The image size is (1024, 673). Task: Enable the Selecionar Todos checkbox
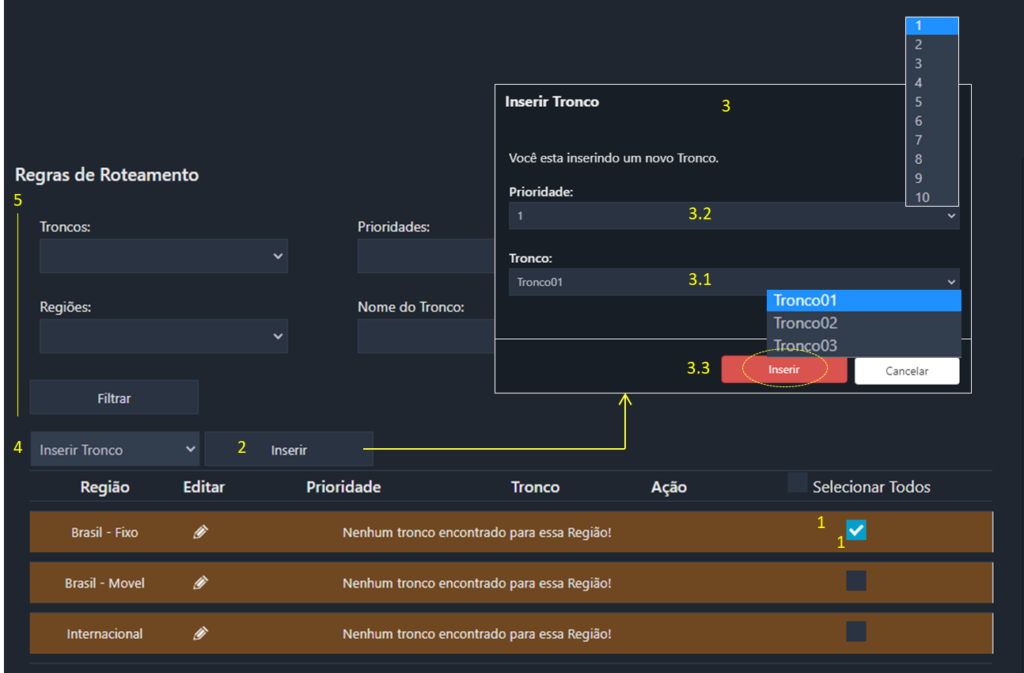pyautogui.click(x=797, y=482)
